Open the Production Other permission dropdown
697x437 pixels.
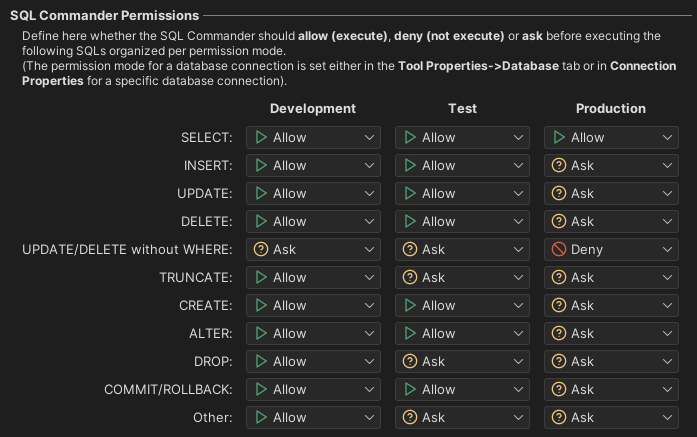tap(611, 417)
